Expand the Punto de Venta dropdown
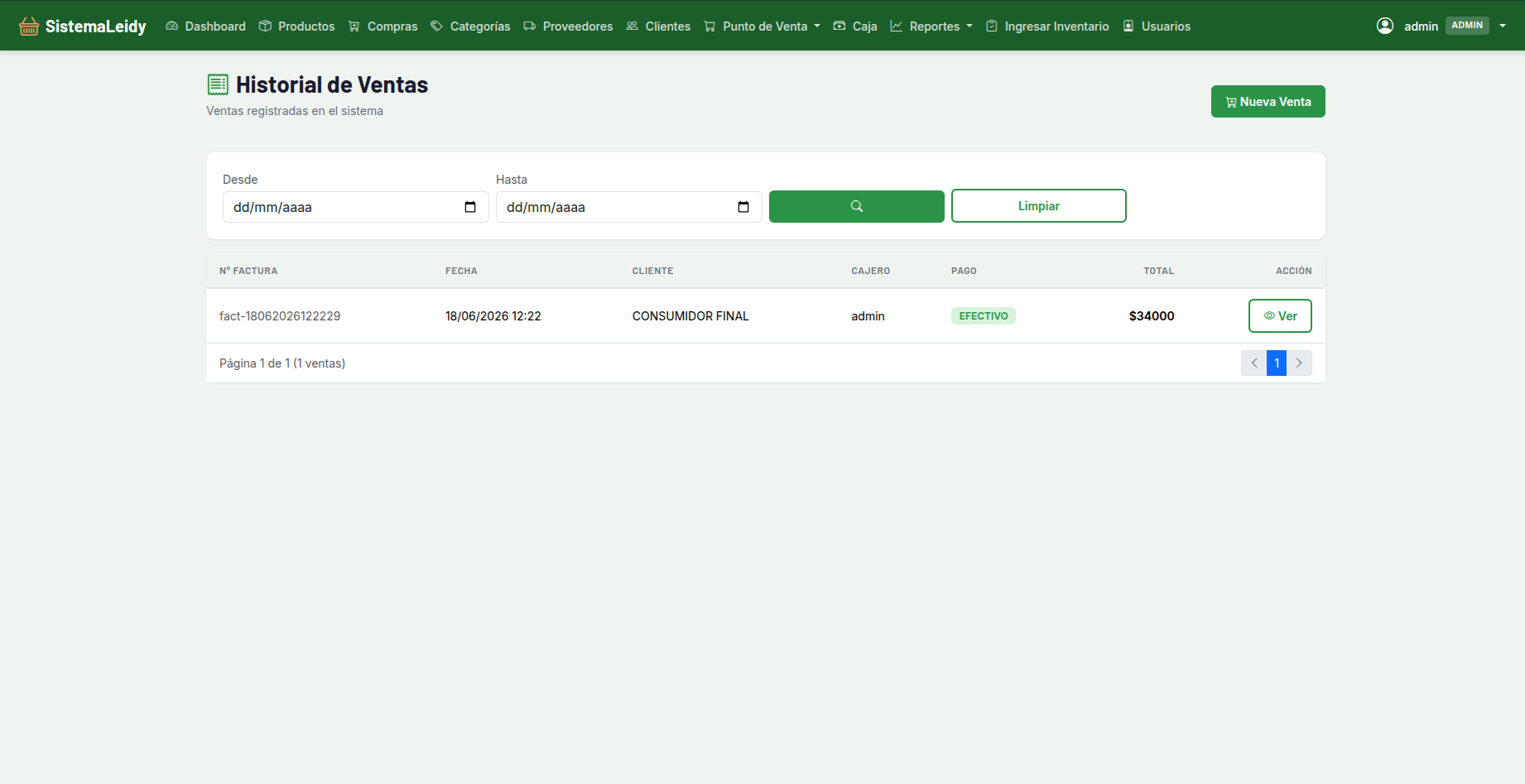This screenshot has width=1525, height=784. [762, 26]
